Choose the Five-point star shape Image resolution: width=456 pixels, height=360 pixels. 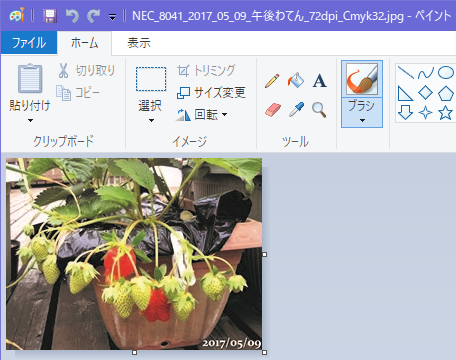pyautogui.click(x=446, y=113)
